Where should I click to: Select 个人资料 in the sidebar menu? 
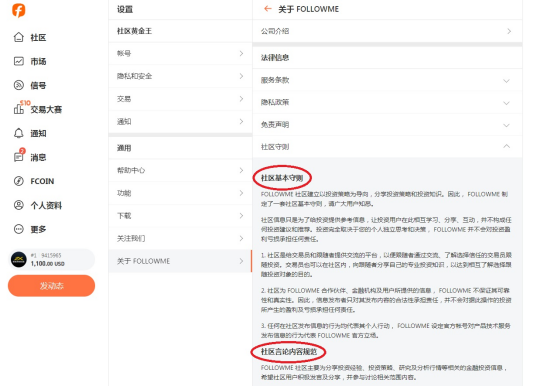[46, 206]
